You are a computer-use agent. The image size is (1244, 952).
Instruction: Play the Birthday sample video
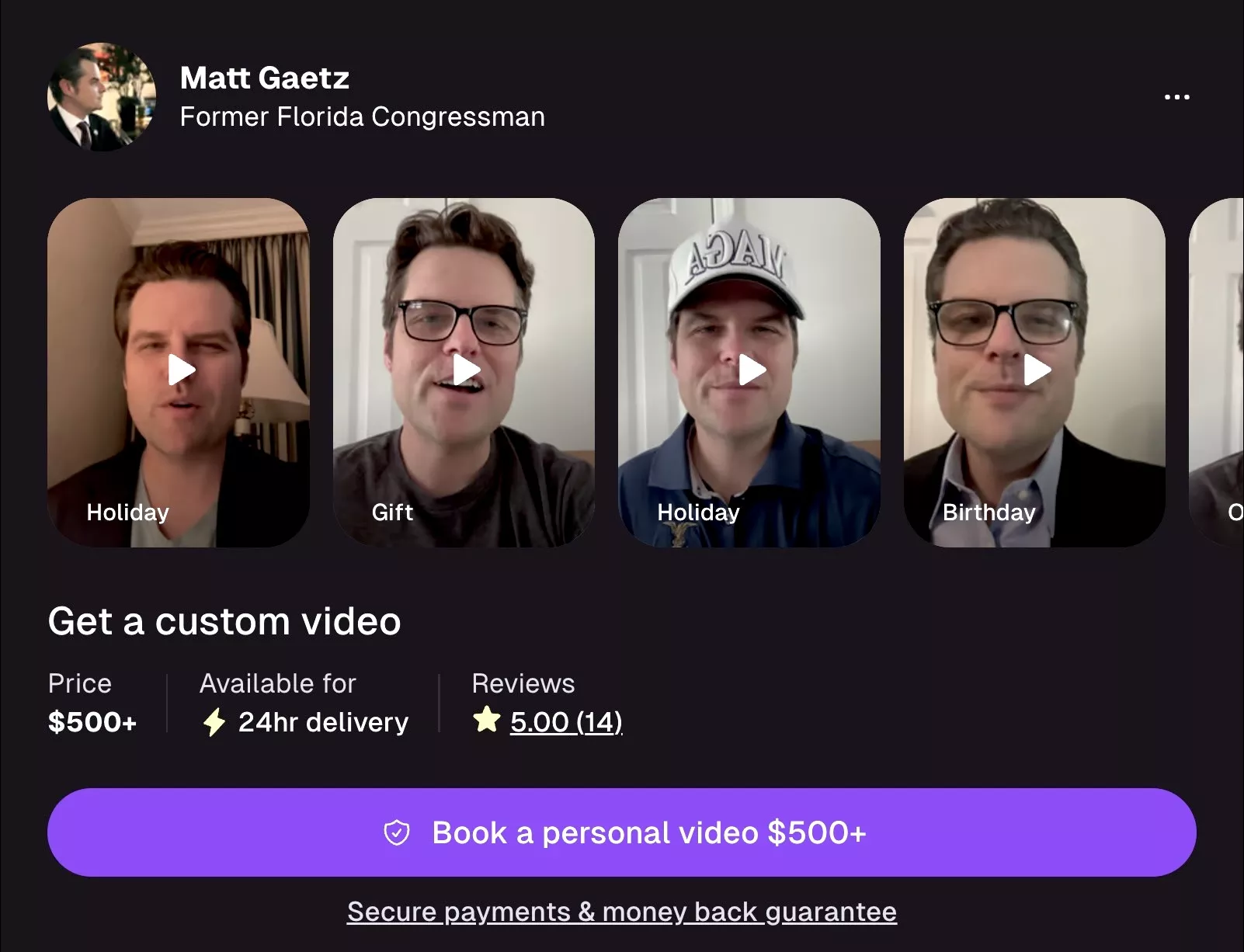pyautogui.click(x=1035, y=370)
